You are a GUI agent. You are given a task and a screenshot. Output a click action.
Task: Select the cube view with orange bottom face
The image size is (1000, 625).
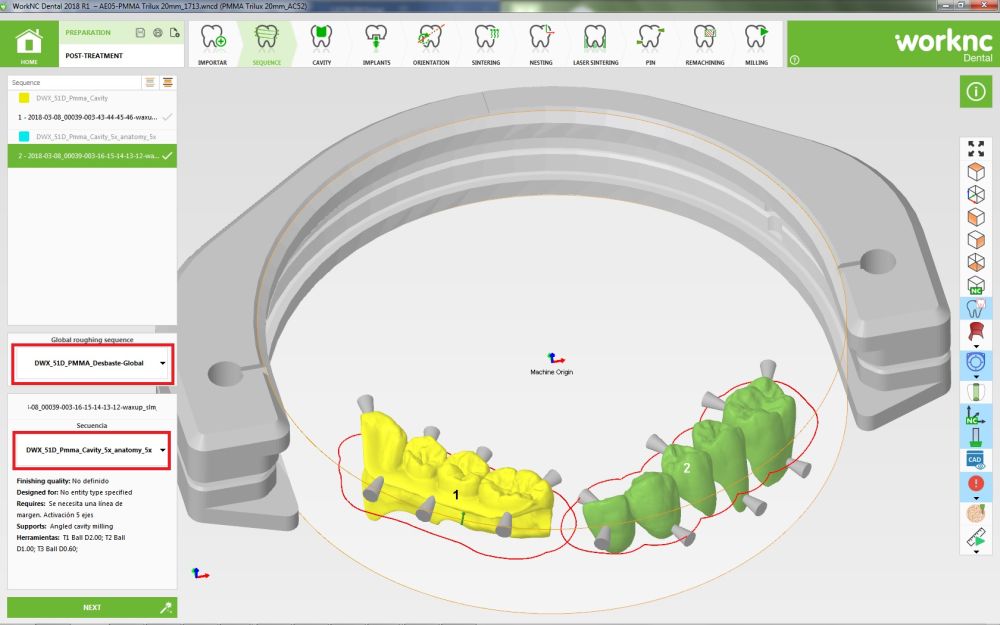click(976, 262)
